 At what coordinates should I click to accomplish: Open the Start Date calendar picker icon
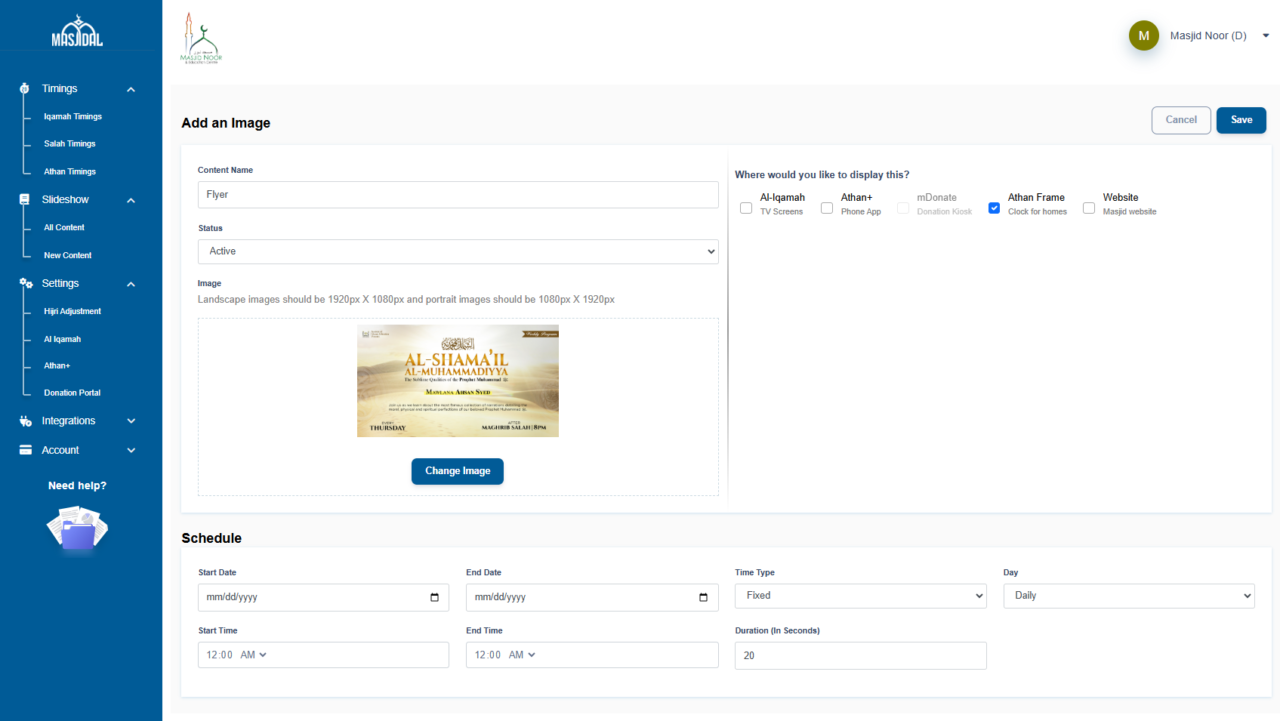click(434, 598)
